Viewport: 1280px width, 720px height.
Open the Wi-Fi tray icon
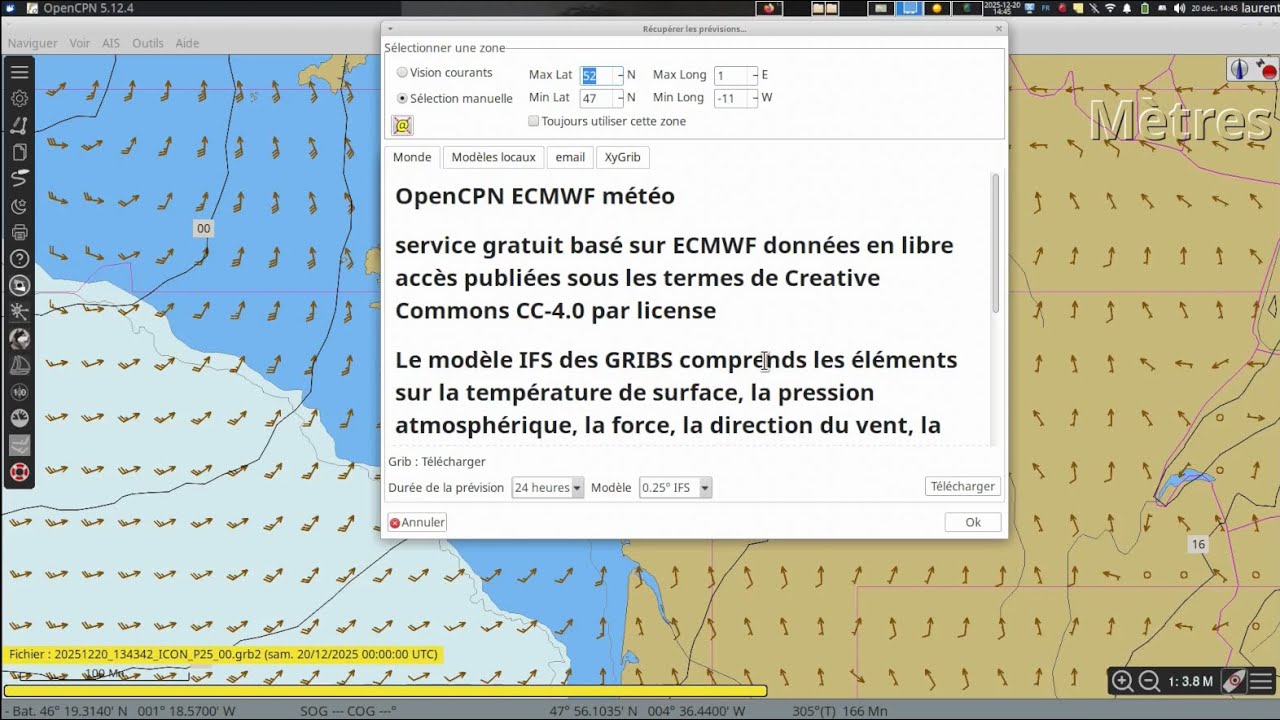click(x=1110, y=8)
